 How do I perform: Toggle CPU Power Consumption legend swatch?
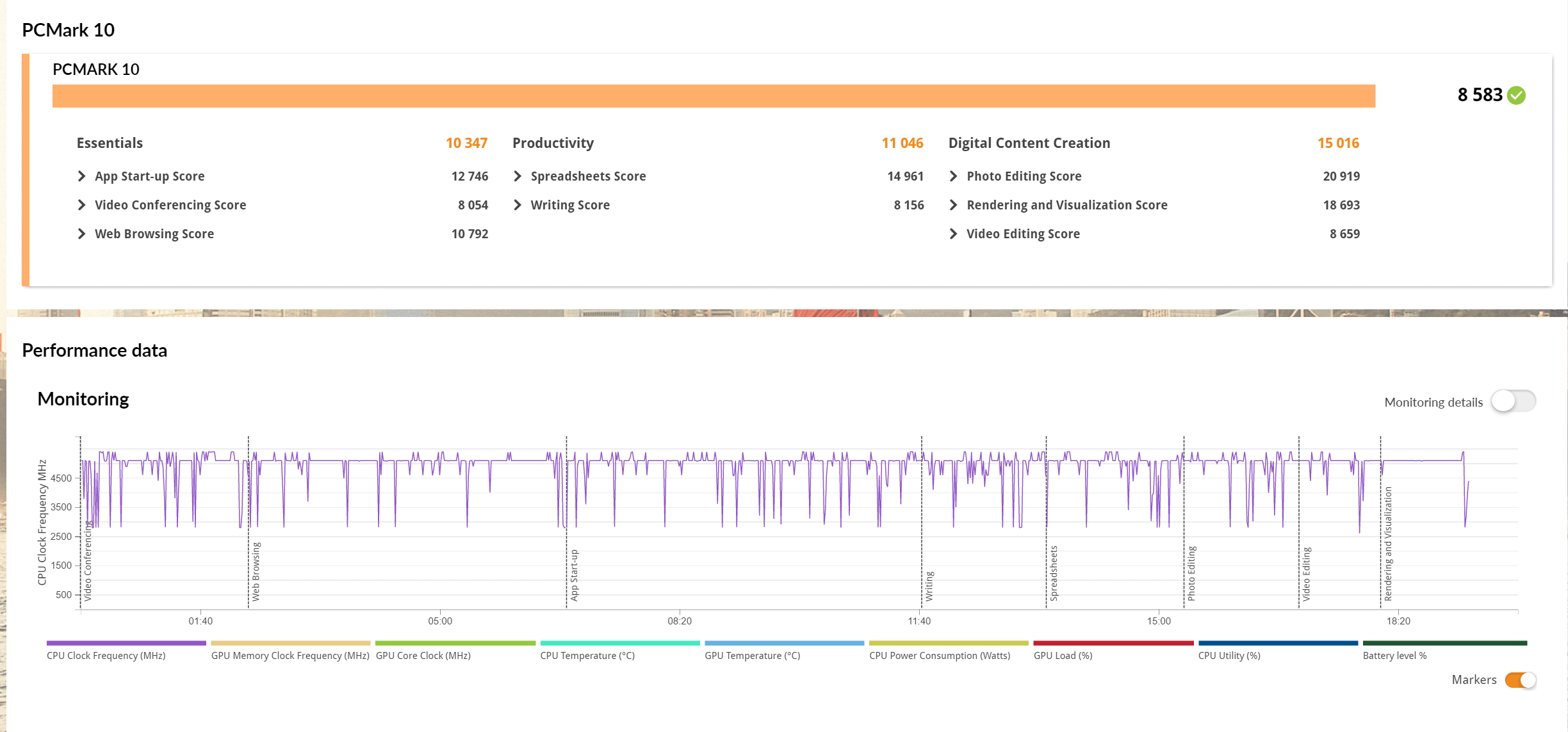click(949, 643)
